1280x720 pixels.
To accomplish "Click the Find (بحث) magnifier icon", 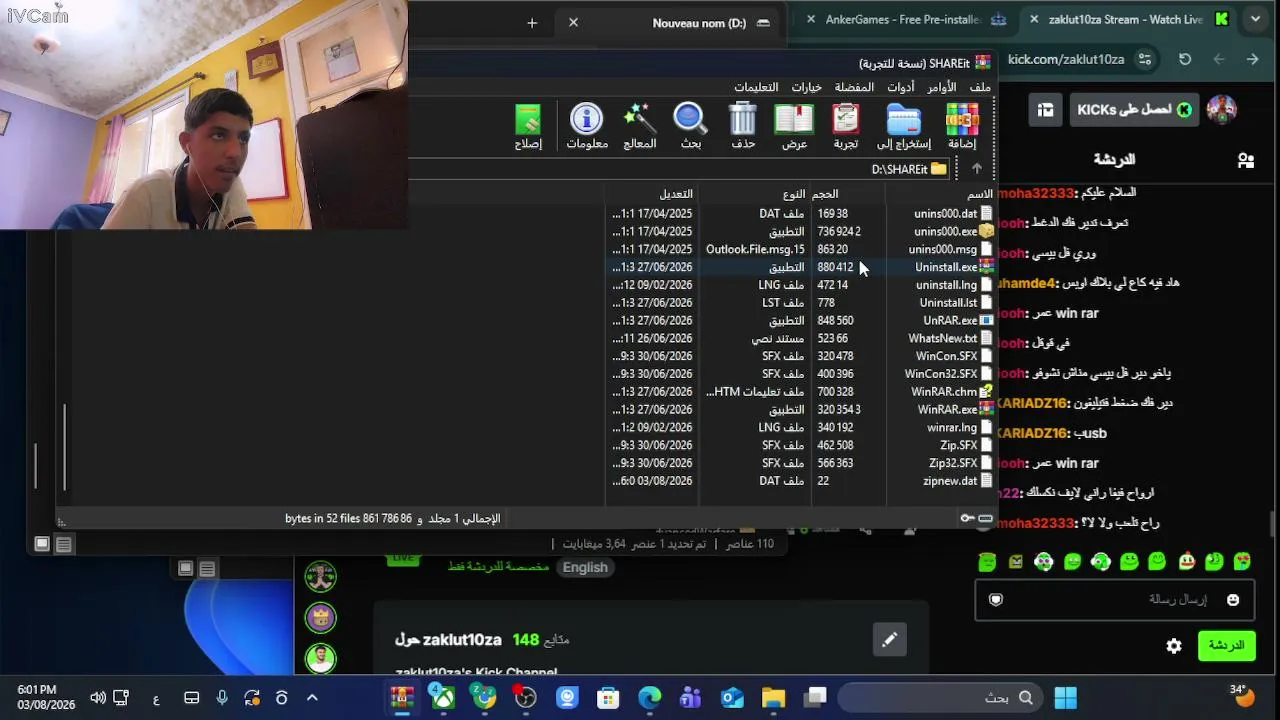I will 691,127.
